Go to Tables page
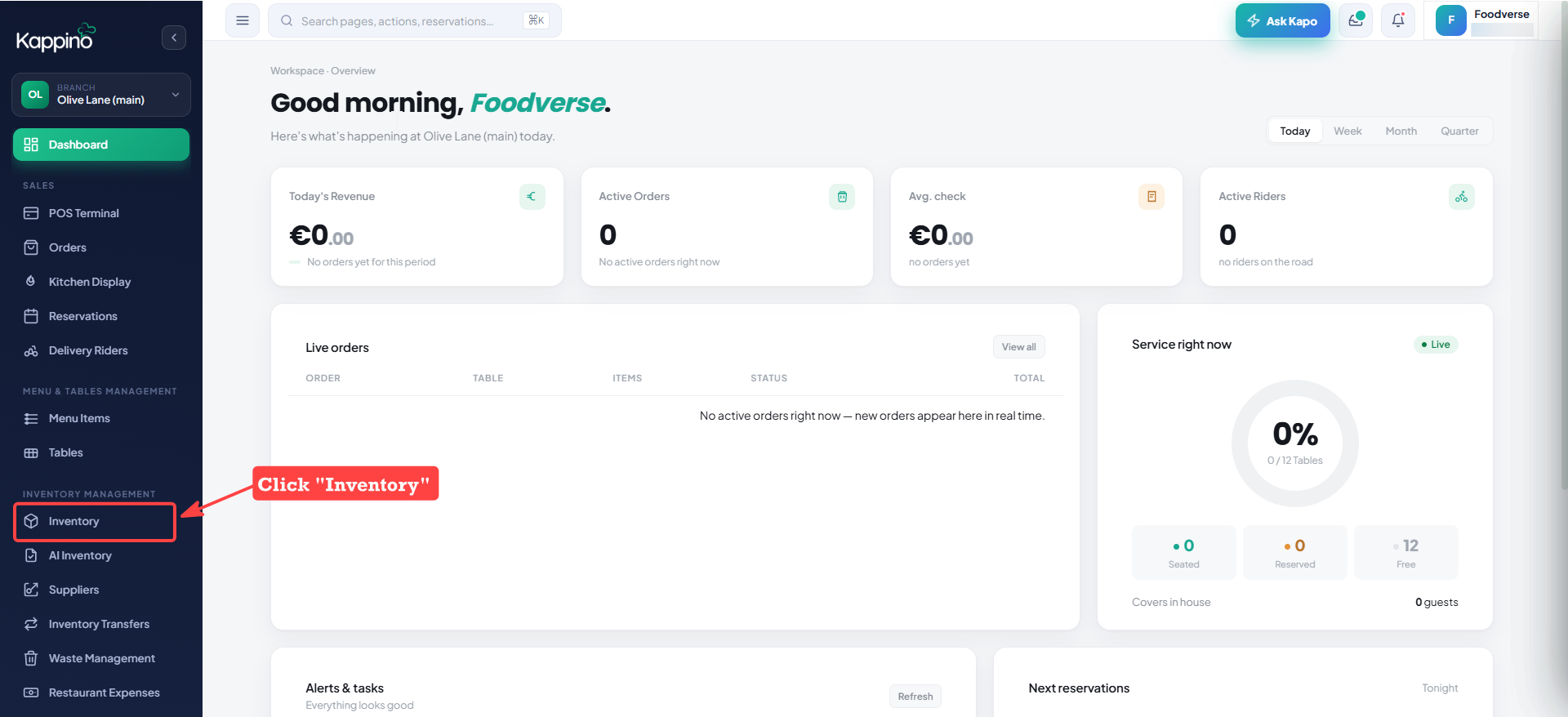This screenshot has height=717, width=1568. pos(101,452)
